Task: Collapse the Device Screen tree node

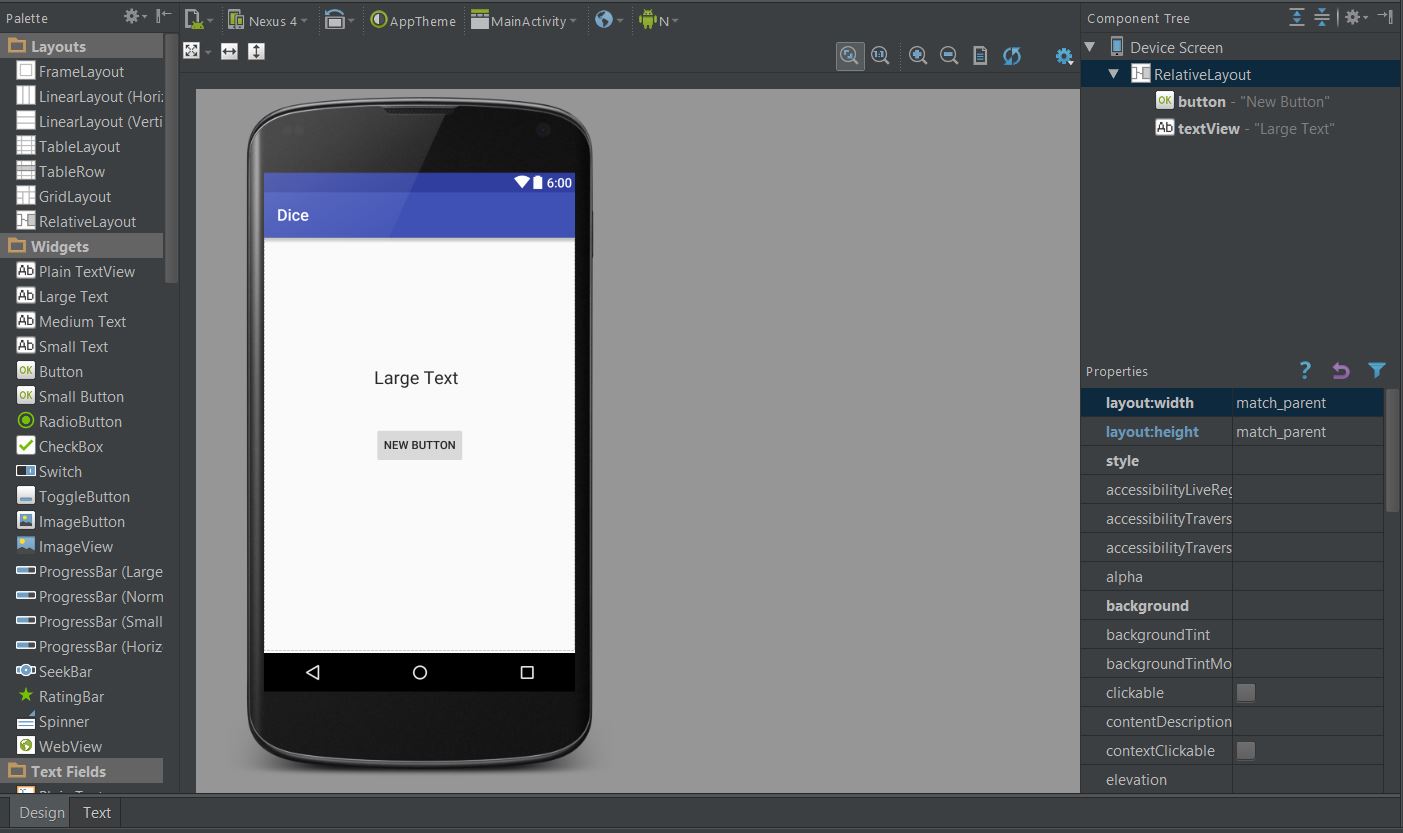Action: tap(1090, 47)
